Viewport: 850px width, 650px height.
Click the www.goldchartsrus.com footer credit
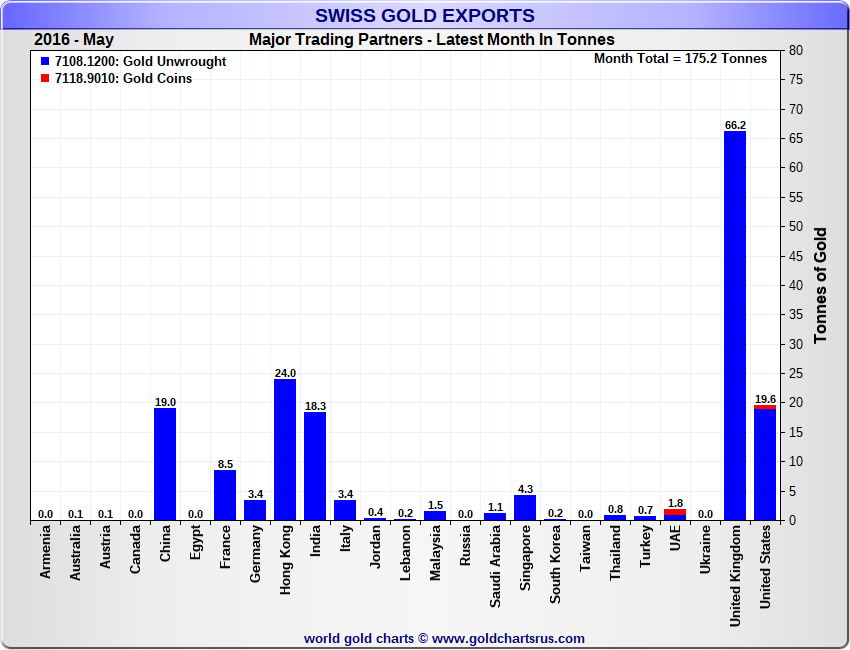pos(444,639)
